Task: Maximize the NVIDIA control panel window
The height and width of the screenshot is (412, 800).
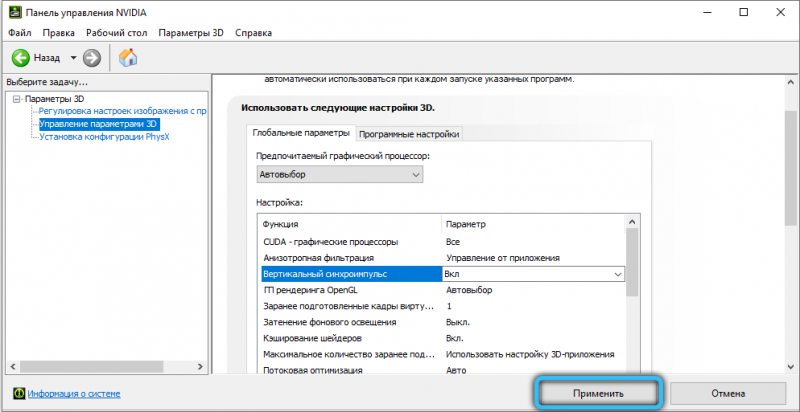Action: tap(743, 13)
